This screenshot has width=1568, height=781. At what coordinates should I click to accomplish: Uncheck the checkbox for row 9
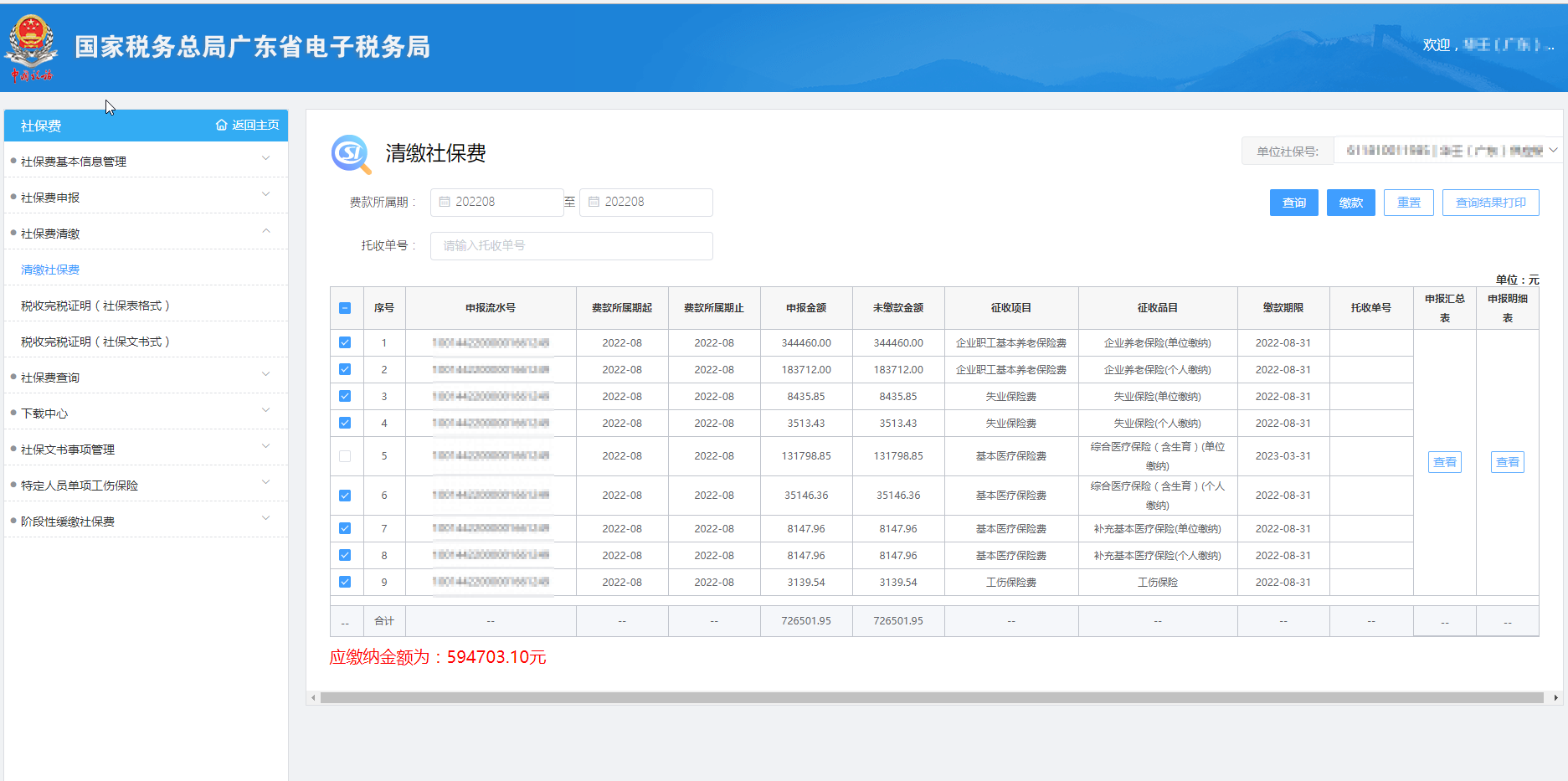345,582
